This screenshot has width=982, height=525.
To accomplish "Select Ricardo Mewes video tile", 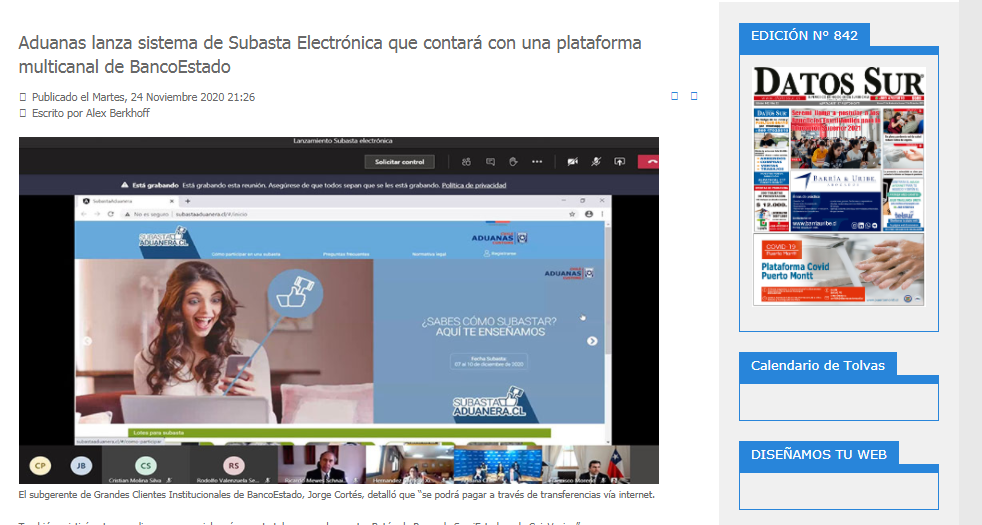I will pyautogui.click(x=321, y=464).
